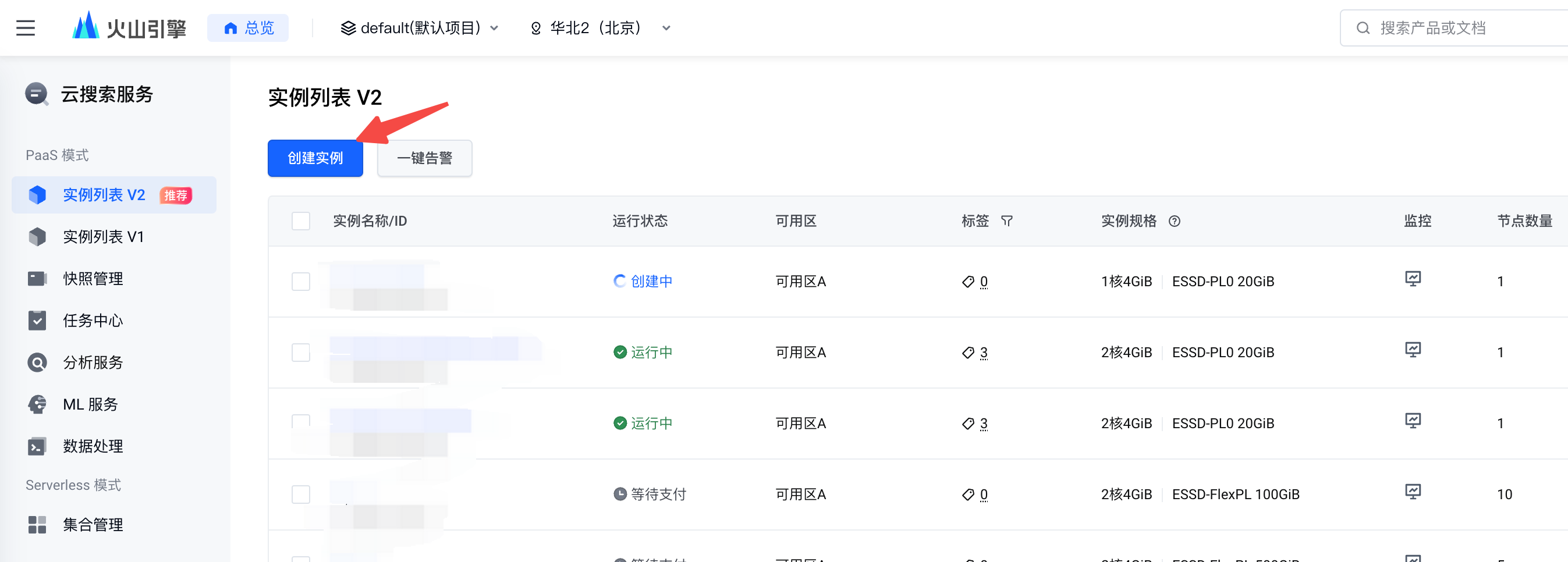
Task: Click the node count 10 cell
Action: pyautogui.click(x=1505, y=495)
